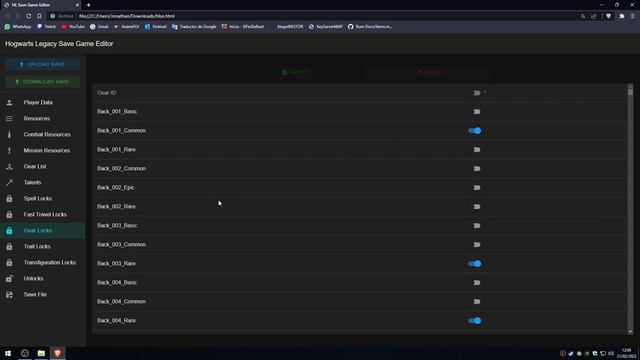Viewport: 640px width, 360px height.
Task: Open the Gmail bookmark
Action: [x=99, y=27]
